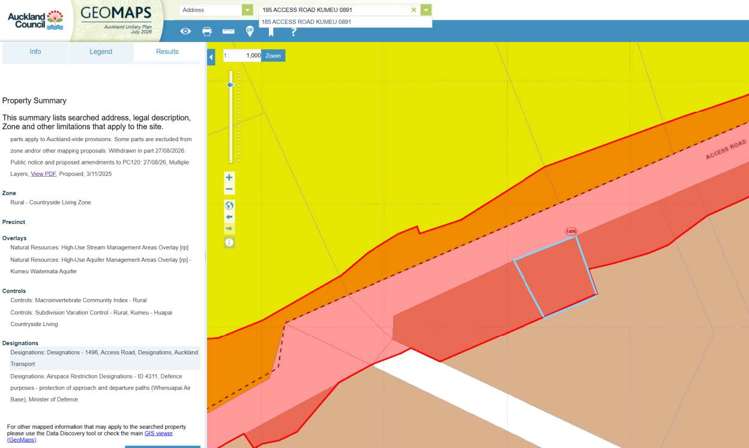Image resolution: width=749 pixels, height=448 pixels.
Task: Open the search box dropdown arrow
Action: point(426,10)
